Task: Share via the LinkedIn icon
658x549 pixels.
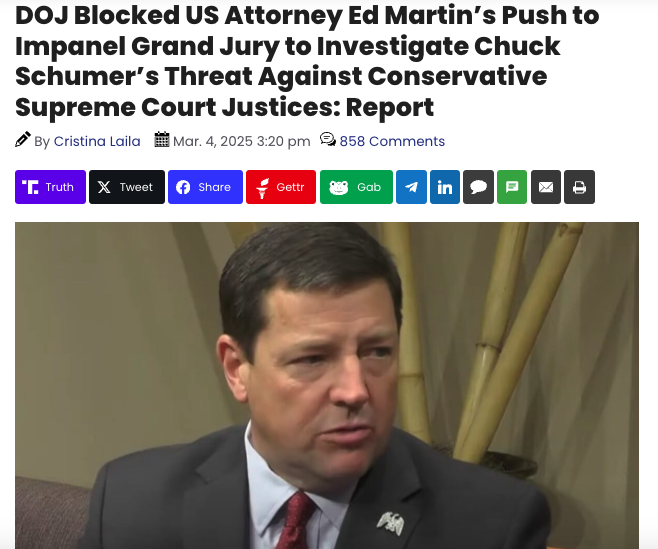Action: (445, 187)
